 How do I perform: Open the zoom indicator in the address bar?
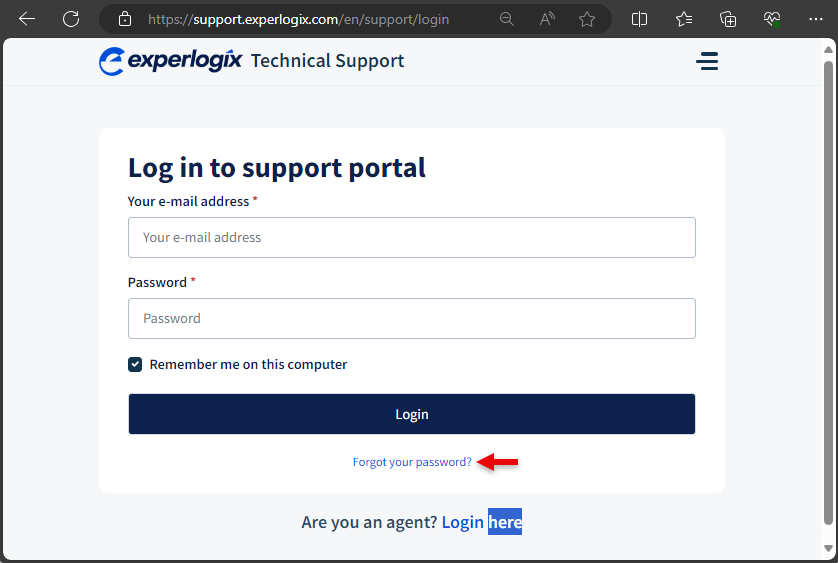pyautogui.click(x=506, y=19)
